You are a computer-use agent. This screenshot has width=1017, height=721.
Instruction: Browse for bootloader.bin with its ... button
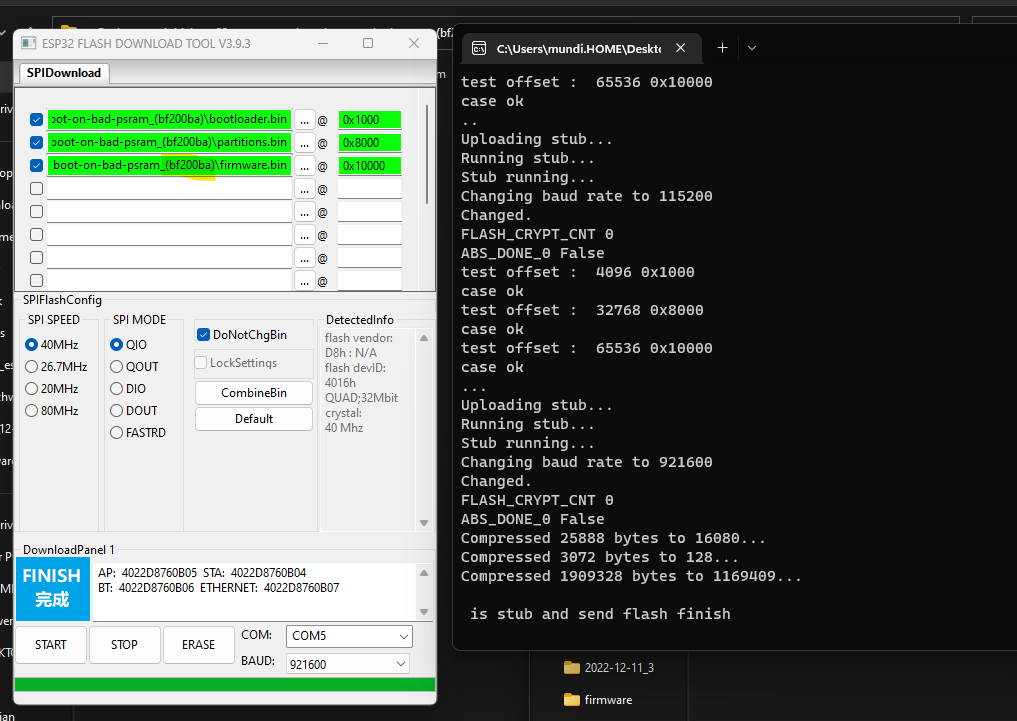(x=305, y=120)
